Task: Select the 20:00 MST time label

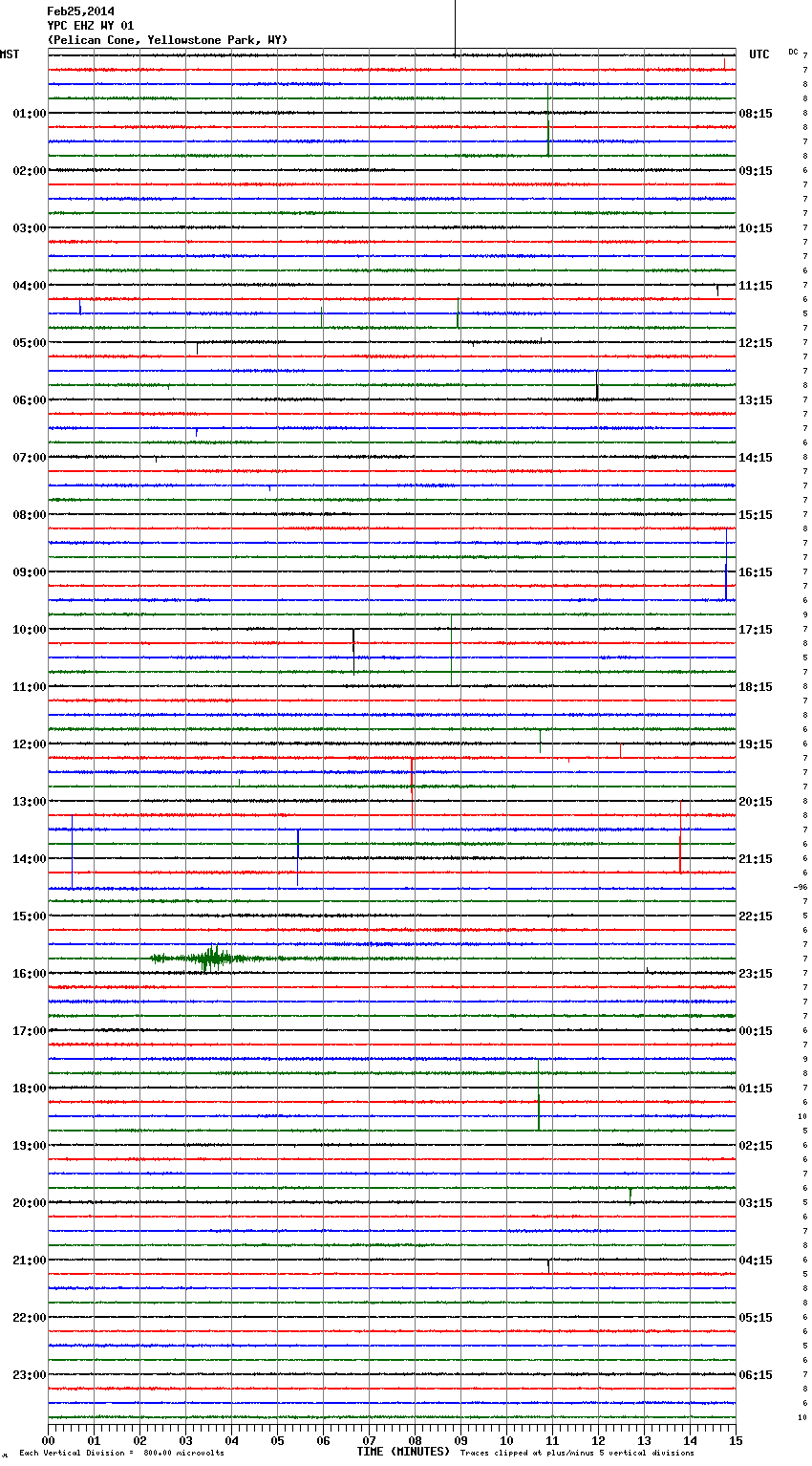Action: click(x=30, y=1203)
